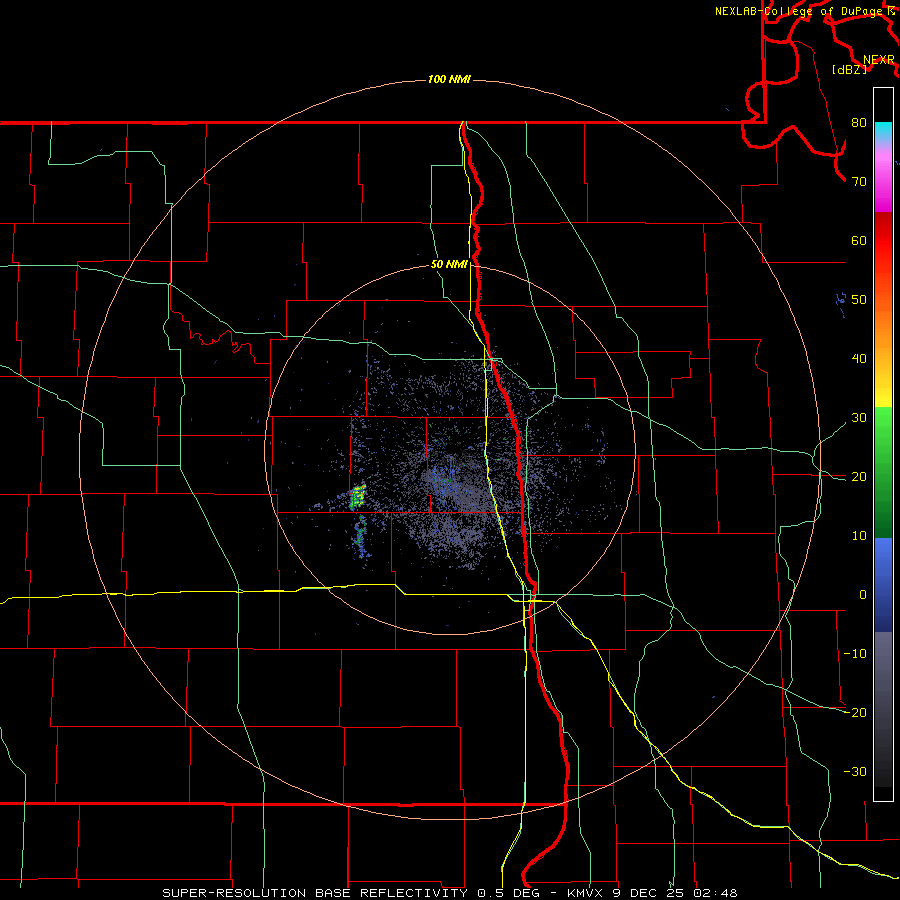Click the -10 value on dBZ scale
Viewport: 900px width, 900px height.
click(855, 653)
